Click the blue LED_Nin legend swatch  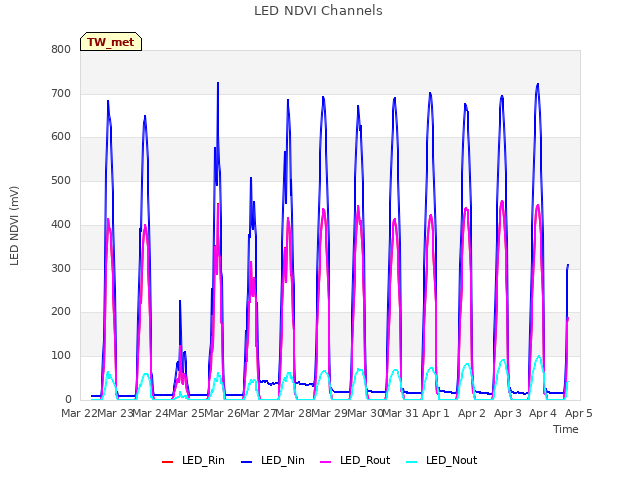[x=247, y=462]
